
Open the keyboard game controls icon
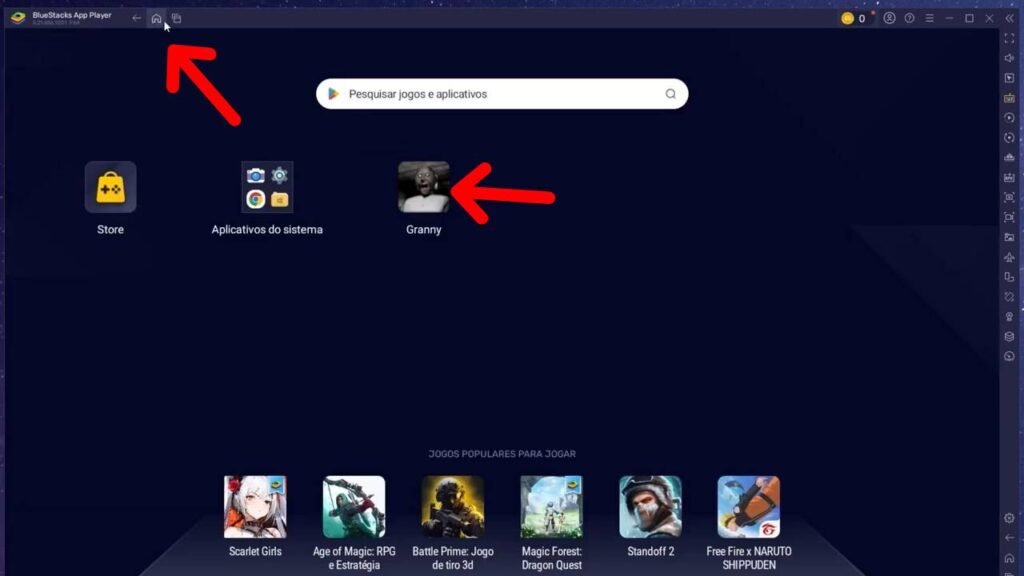[1009, 98]
